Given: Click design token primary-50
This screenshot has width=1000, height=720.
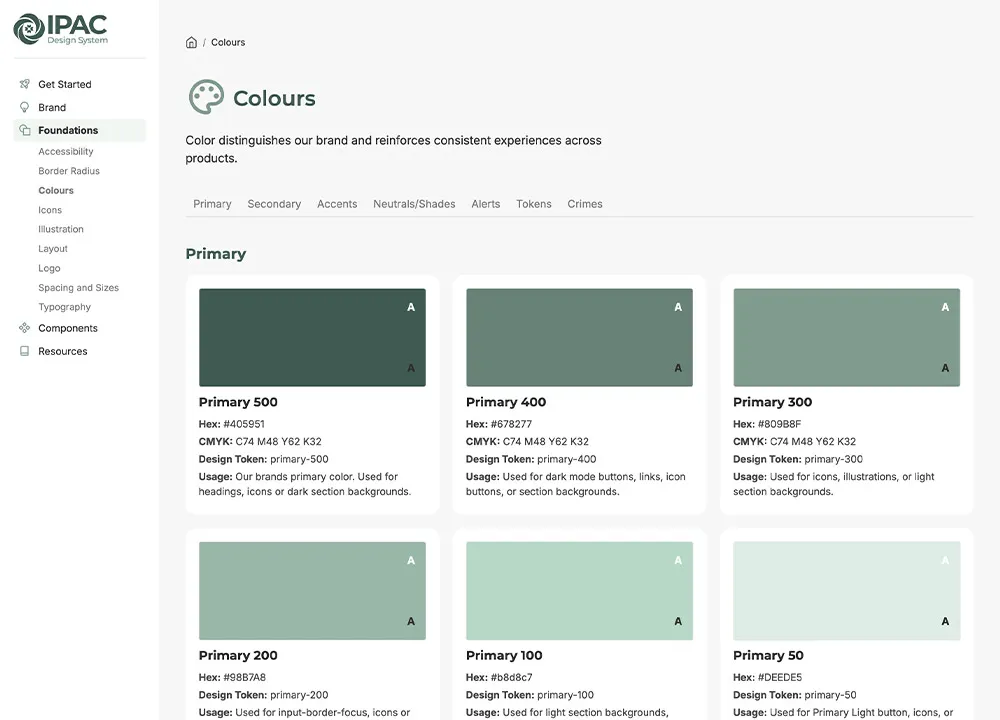Looking at the screenshot, I should coord(830,695).
